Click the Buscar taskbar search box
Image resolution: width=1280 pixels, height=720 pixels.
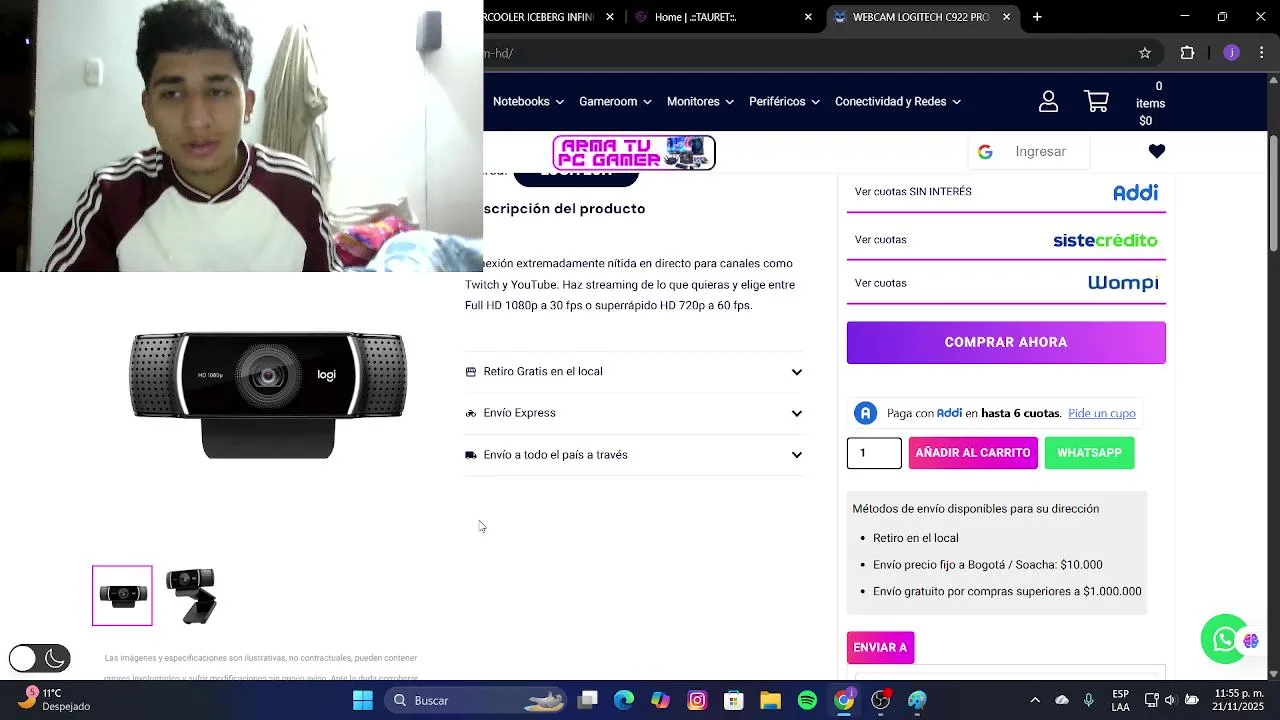click(476, 700)
